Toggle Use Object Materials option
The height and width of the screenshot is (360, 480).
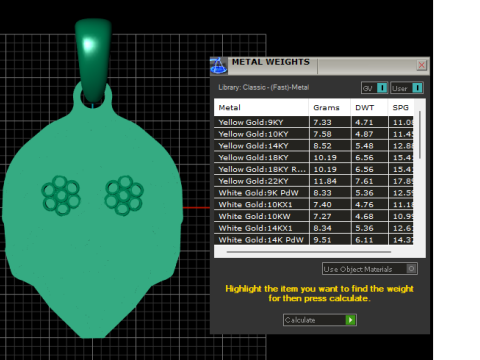[x=370, y=269]
